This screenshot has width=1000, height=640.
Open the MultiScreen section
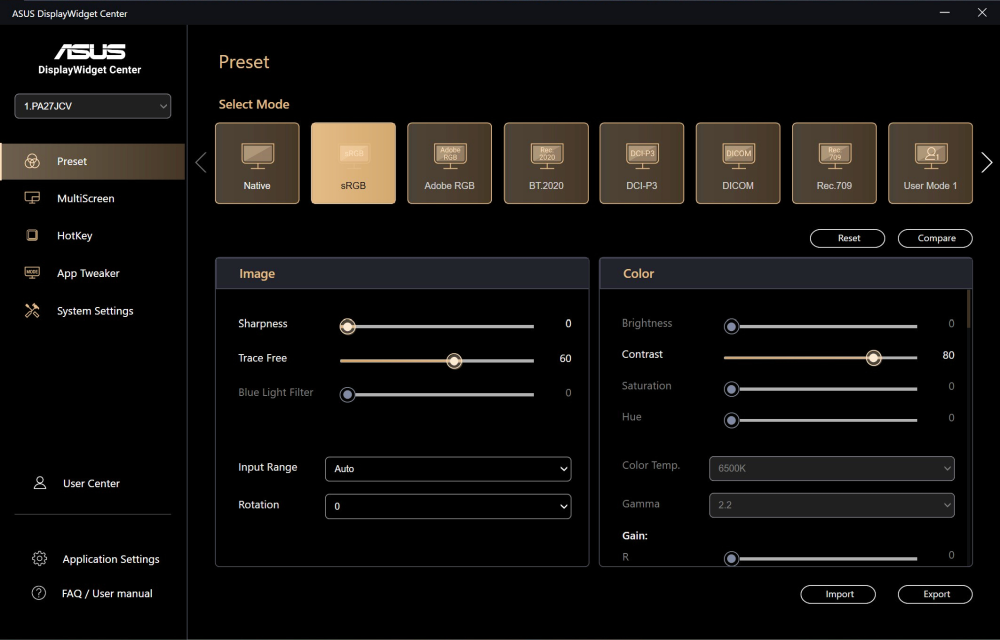[x=85, y=199]
